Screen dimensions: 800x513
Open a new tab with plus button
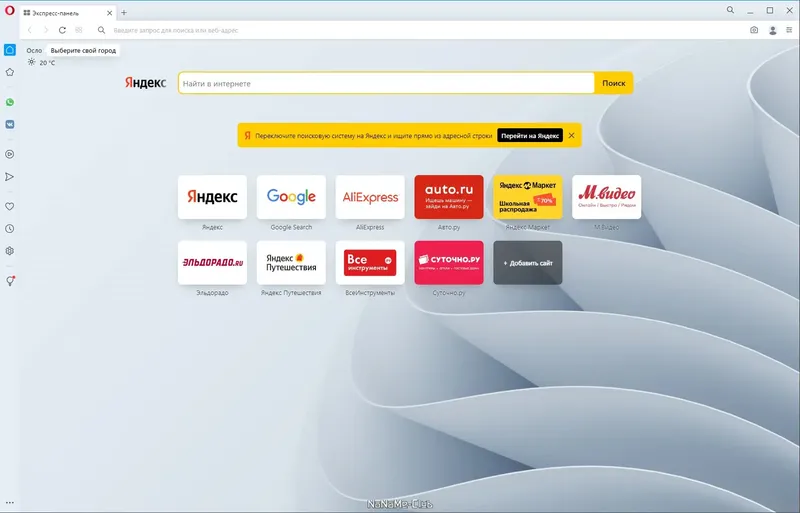pyautogui.click(x=123, y=13)
